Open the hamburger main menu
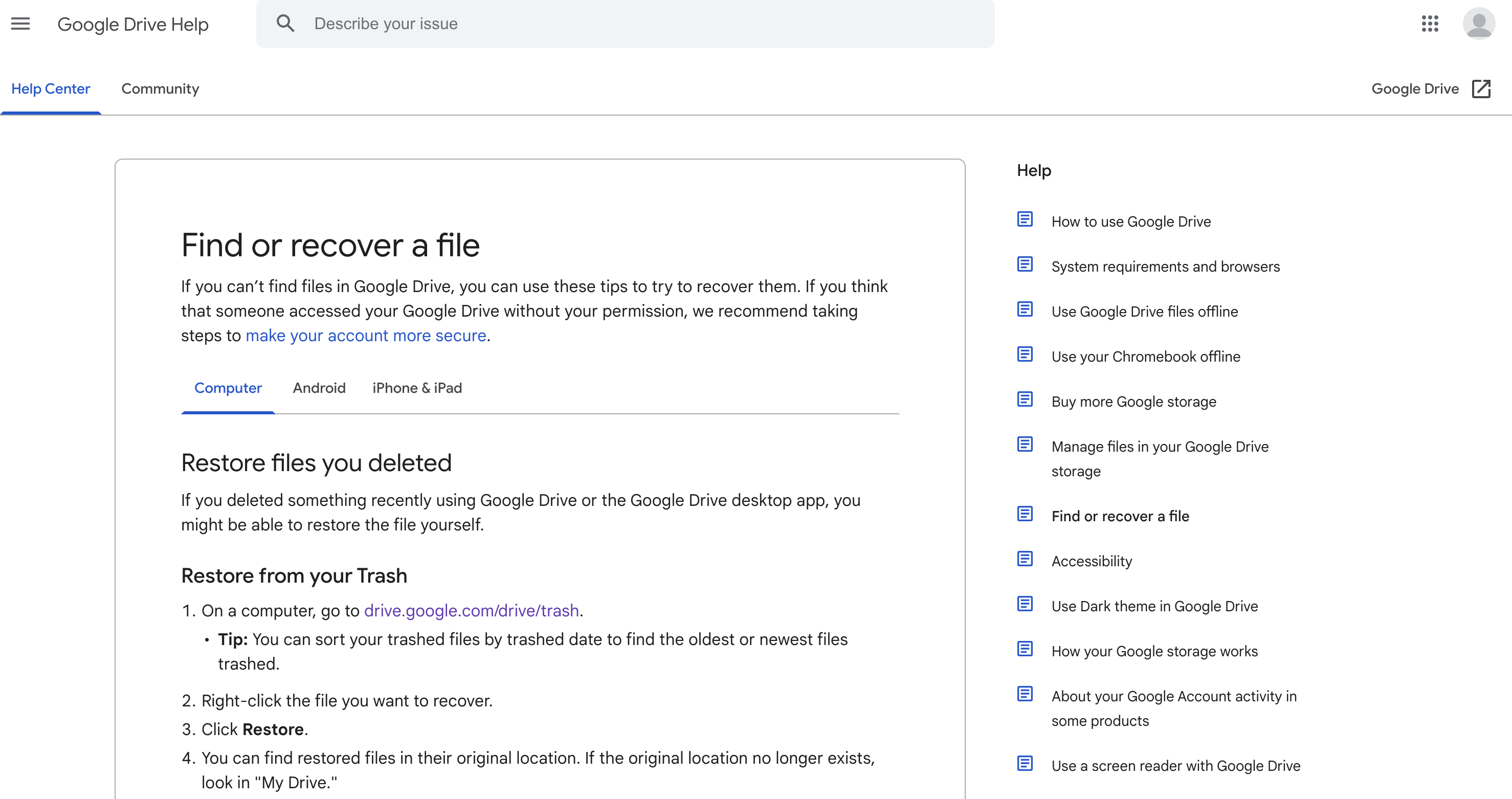1512x799 pixels. pos(20,24)
